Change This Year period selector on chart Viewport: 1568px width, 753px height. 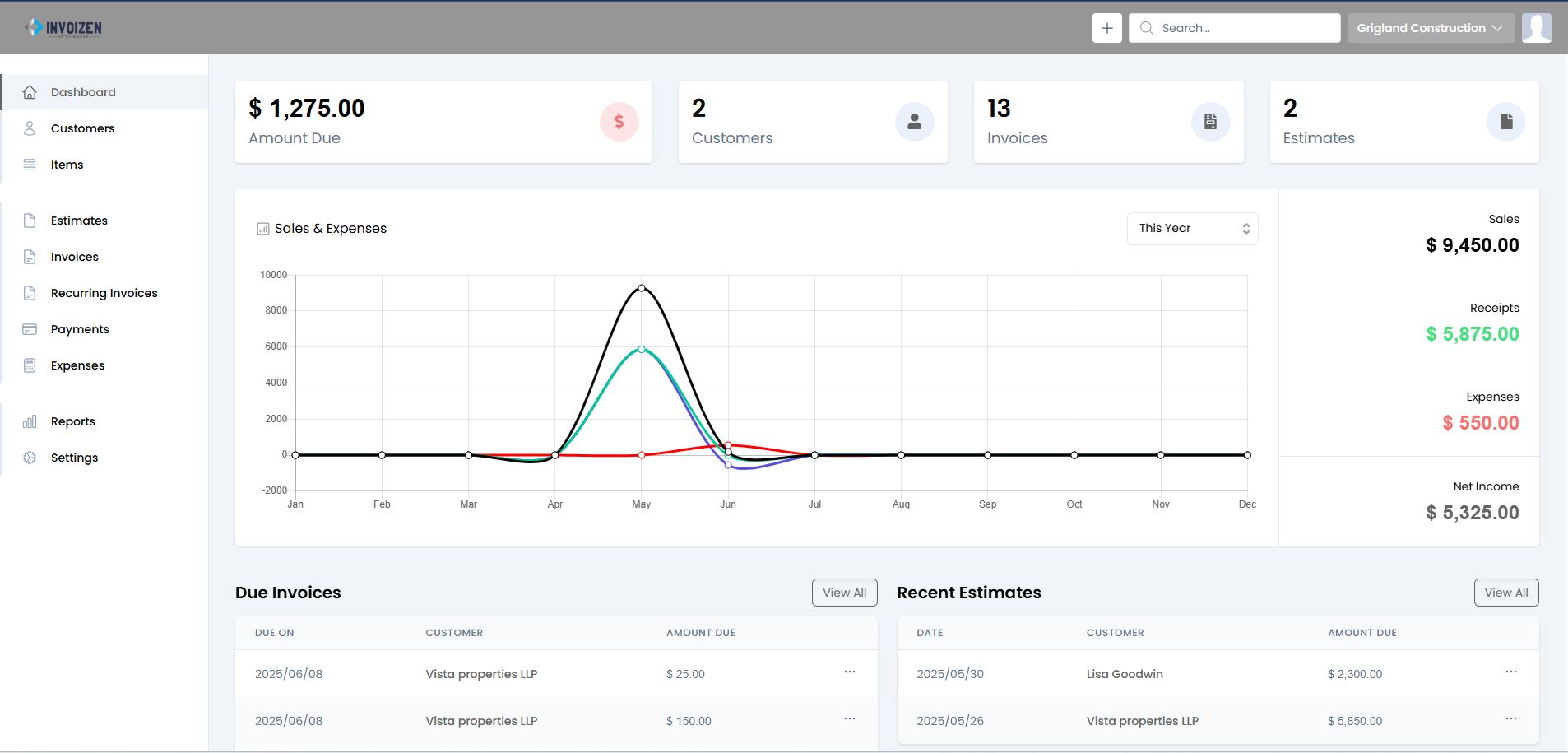(1192, 228)
